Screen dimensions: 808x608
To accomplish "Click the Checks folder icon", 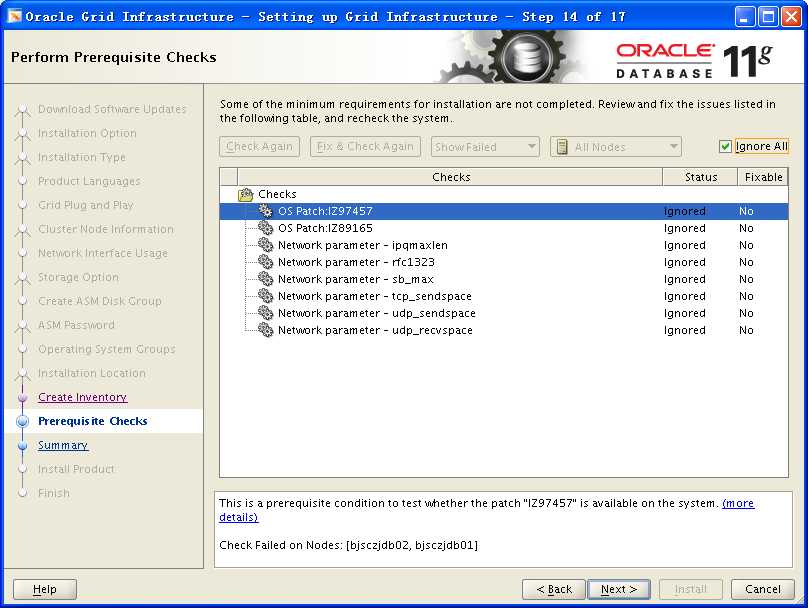I will 246,194.
